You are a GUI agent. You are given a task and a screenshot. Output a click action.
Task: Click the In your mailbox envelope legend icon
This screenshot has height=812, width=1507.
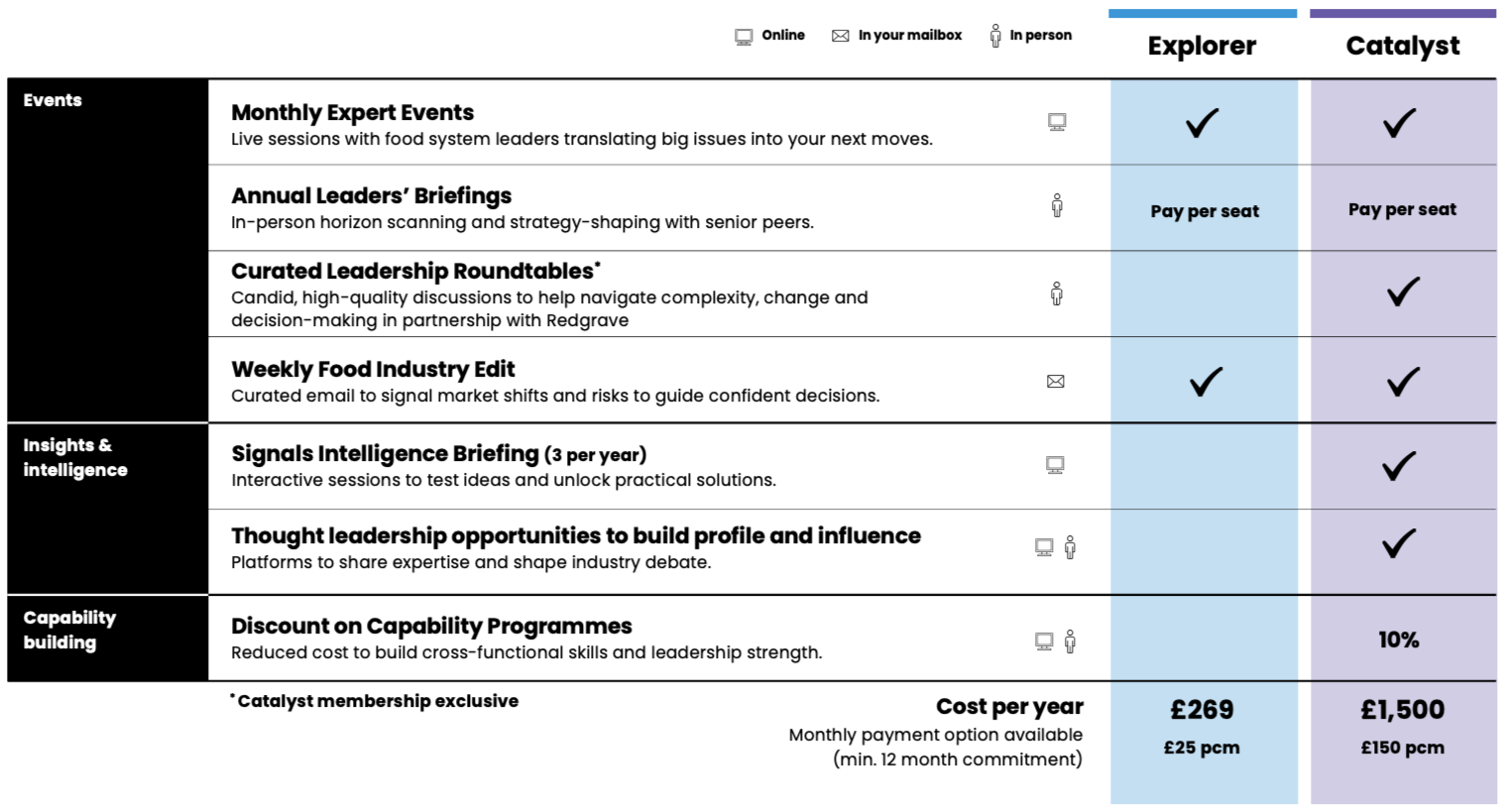tap(841, 36)
